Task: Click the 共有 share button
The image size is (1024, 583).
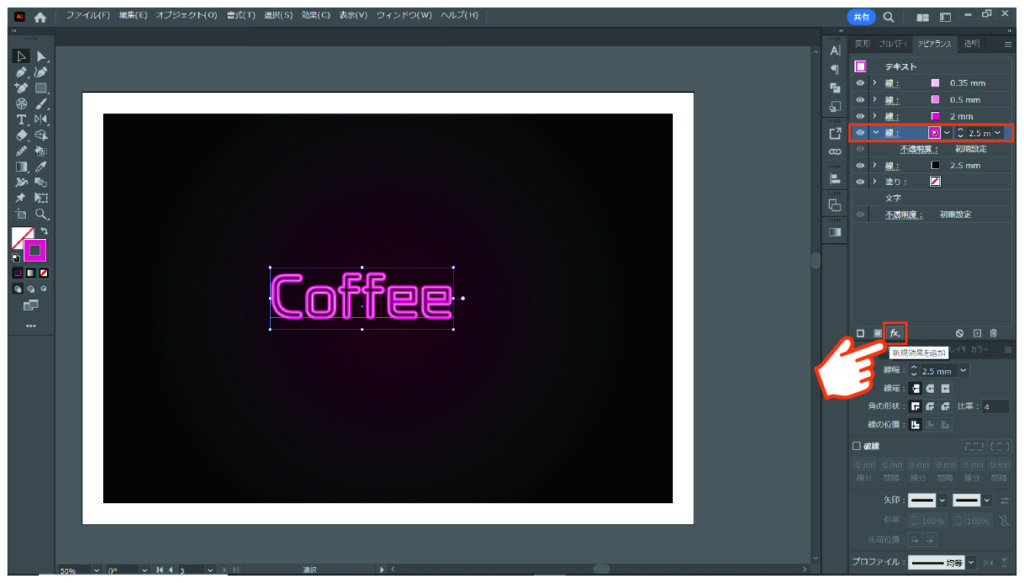Action: 861,18
